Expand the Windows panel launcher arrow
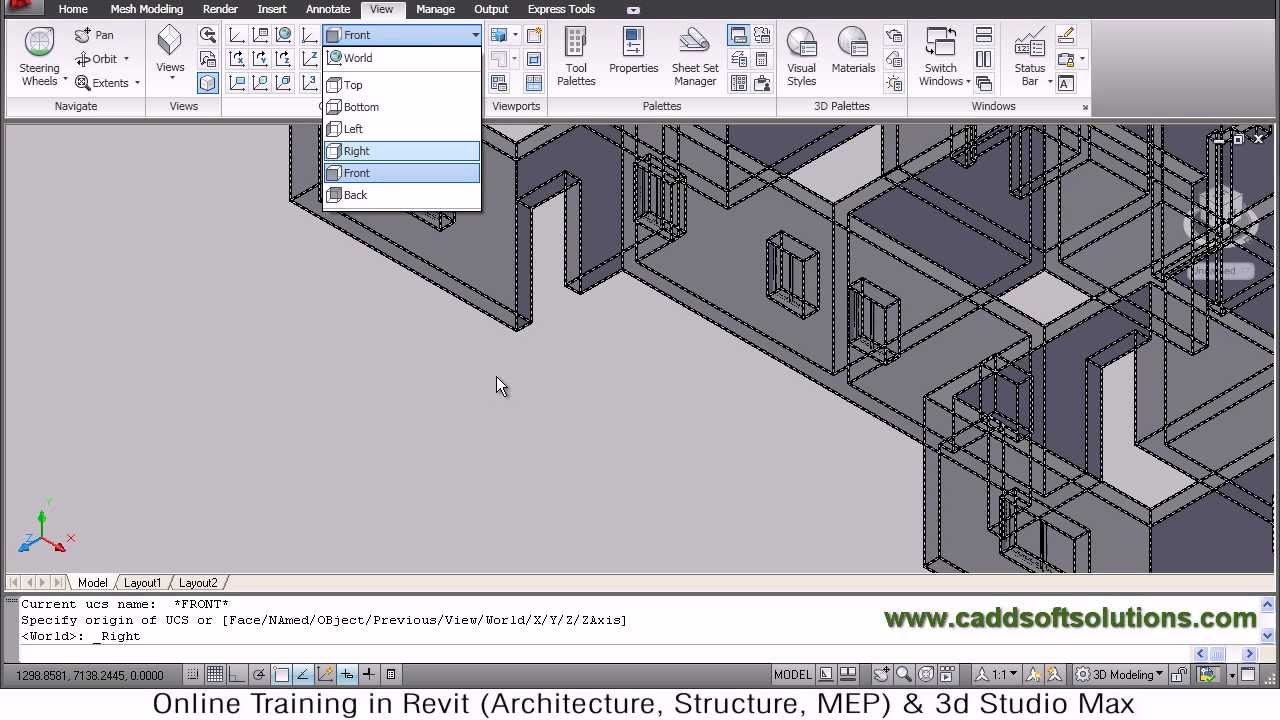 [x=1085, y=107]
